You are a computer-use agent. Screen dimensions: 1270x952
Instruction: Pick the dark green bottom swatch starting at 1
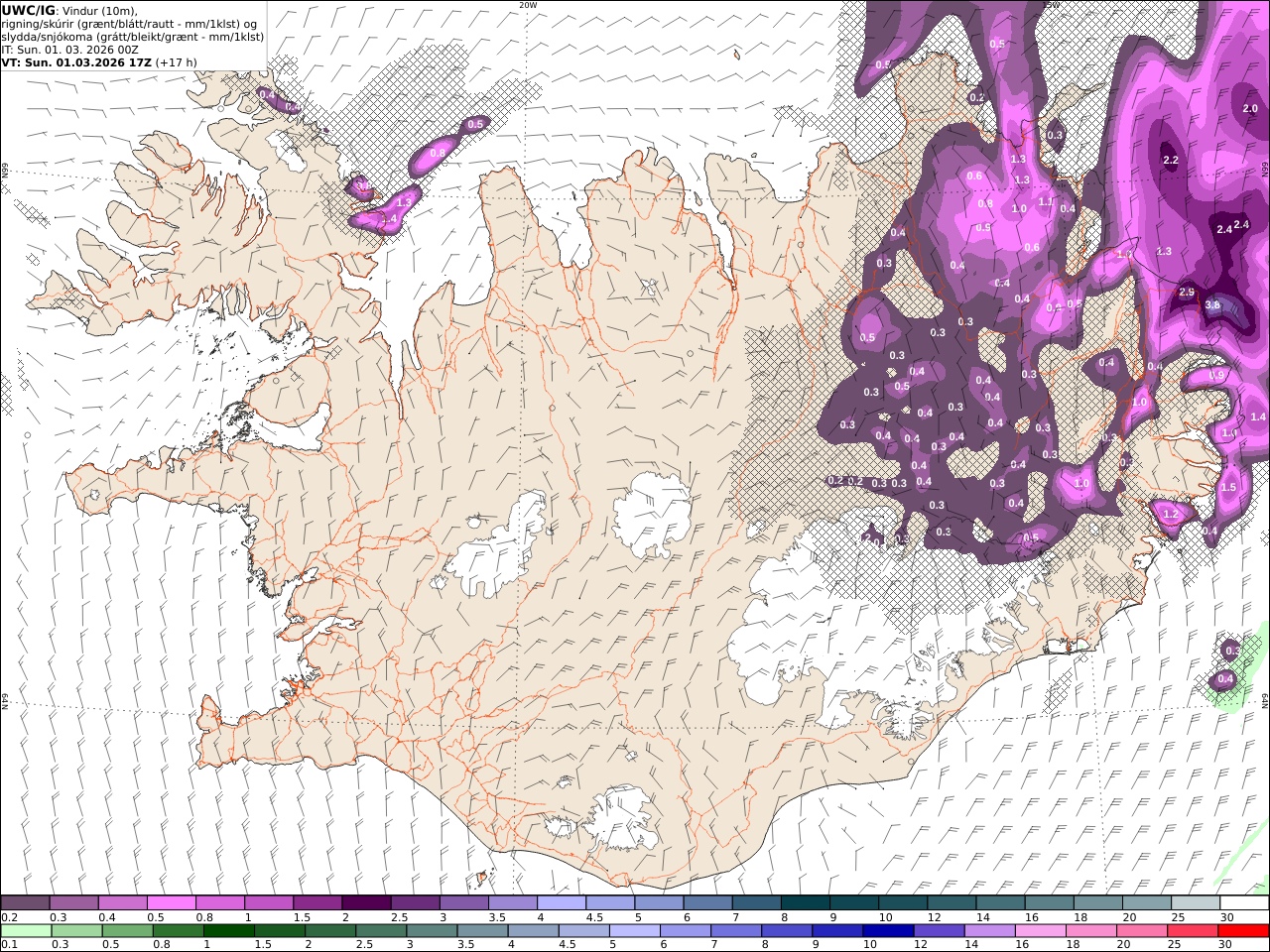point(228,931)
